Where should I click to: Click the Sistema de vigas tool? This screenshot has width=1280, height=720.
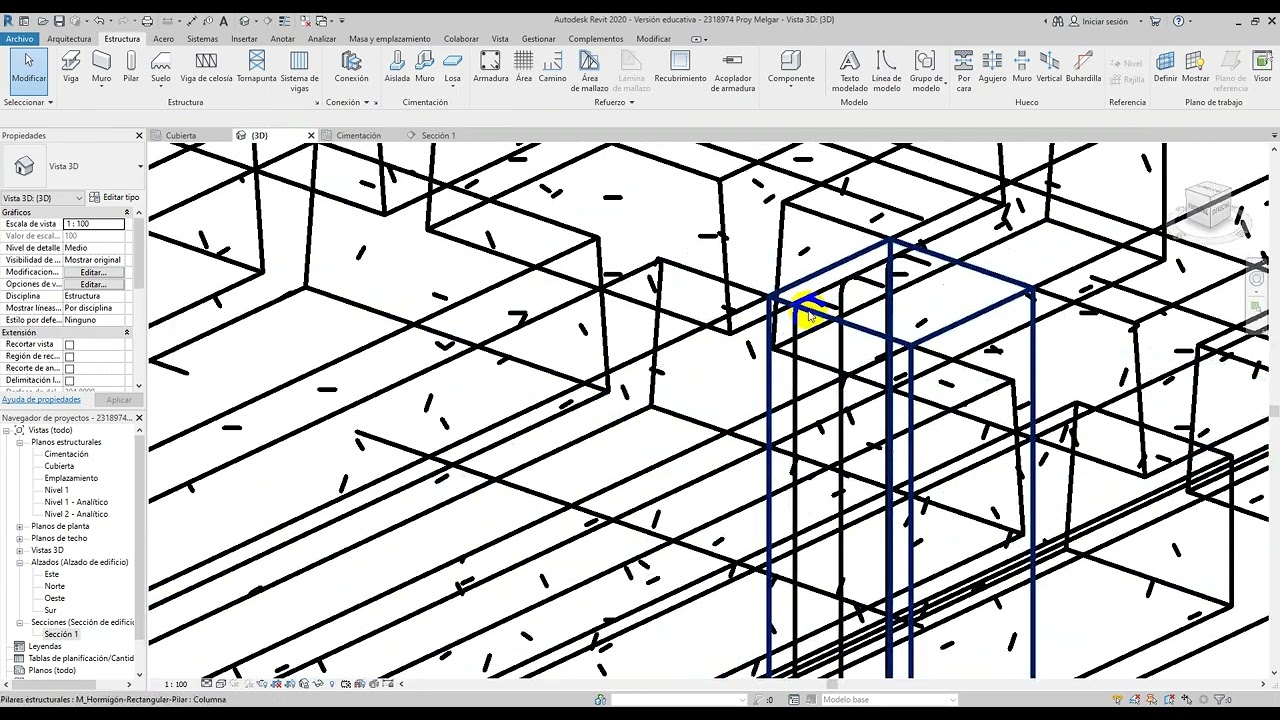[x=299, y=71]
